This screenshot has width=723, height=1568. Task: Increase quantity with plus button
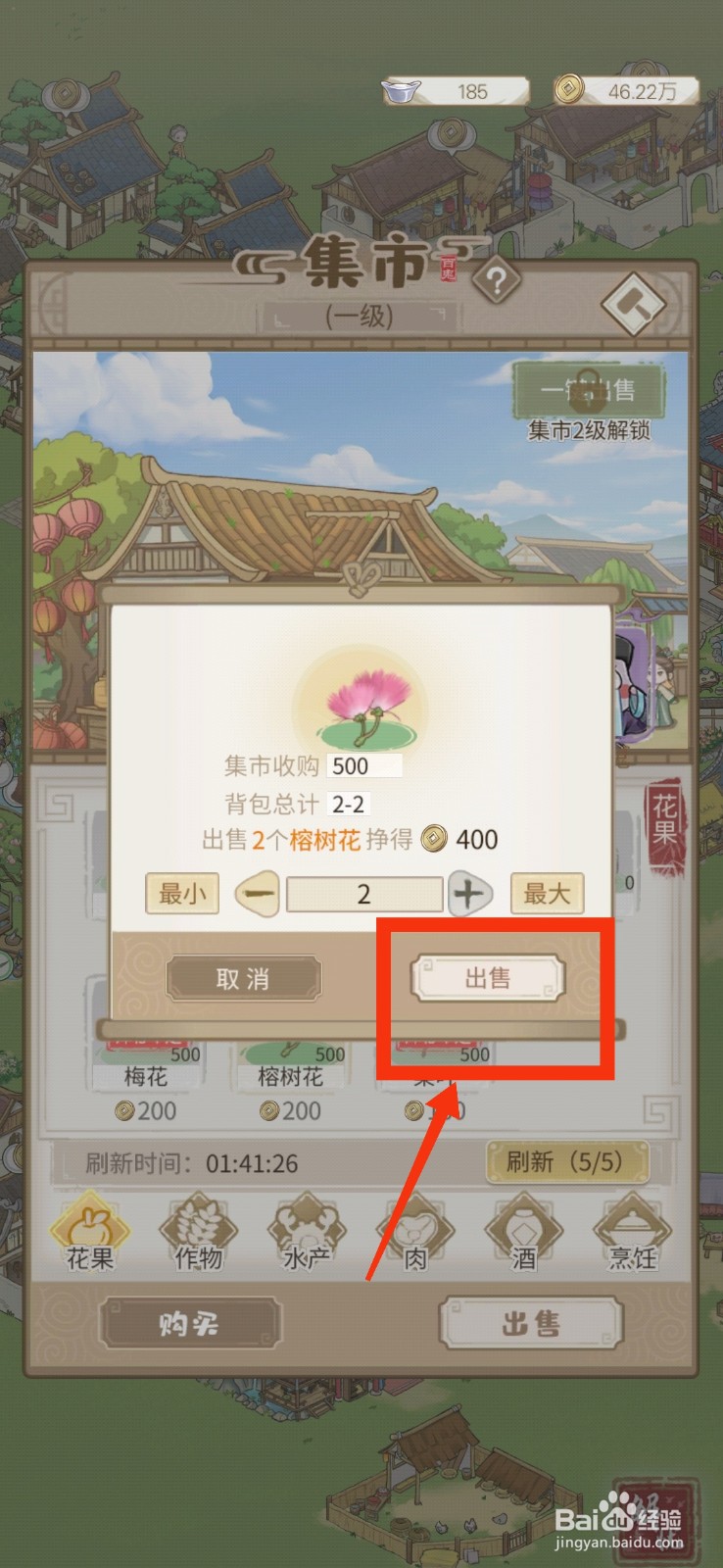(469, 894)
